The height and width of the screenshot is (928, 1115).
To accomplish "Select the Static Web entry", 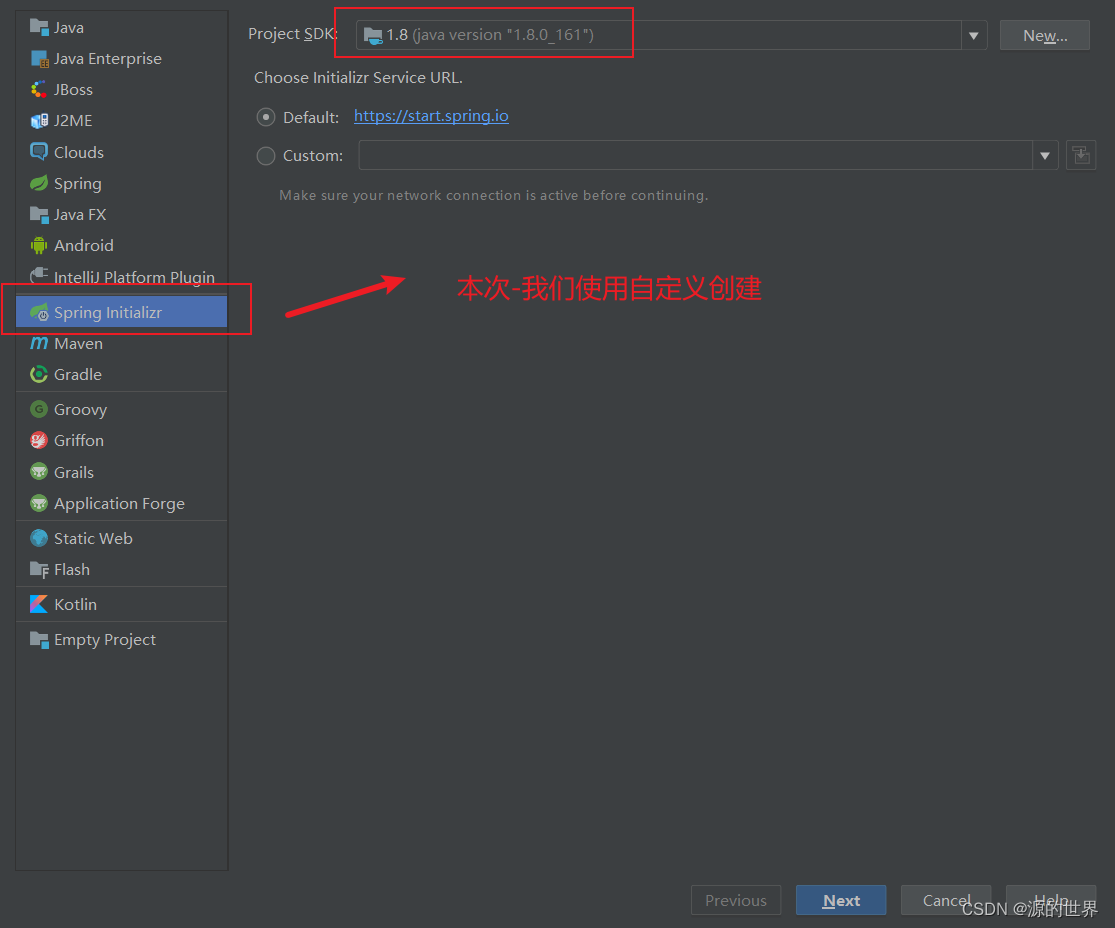I will pyautogui.click(x=122, y=538).
